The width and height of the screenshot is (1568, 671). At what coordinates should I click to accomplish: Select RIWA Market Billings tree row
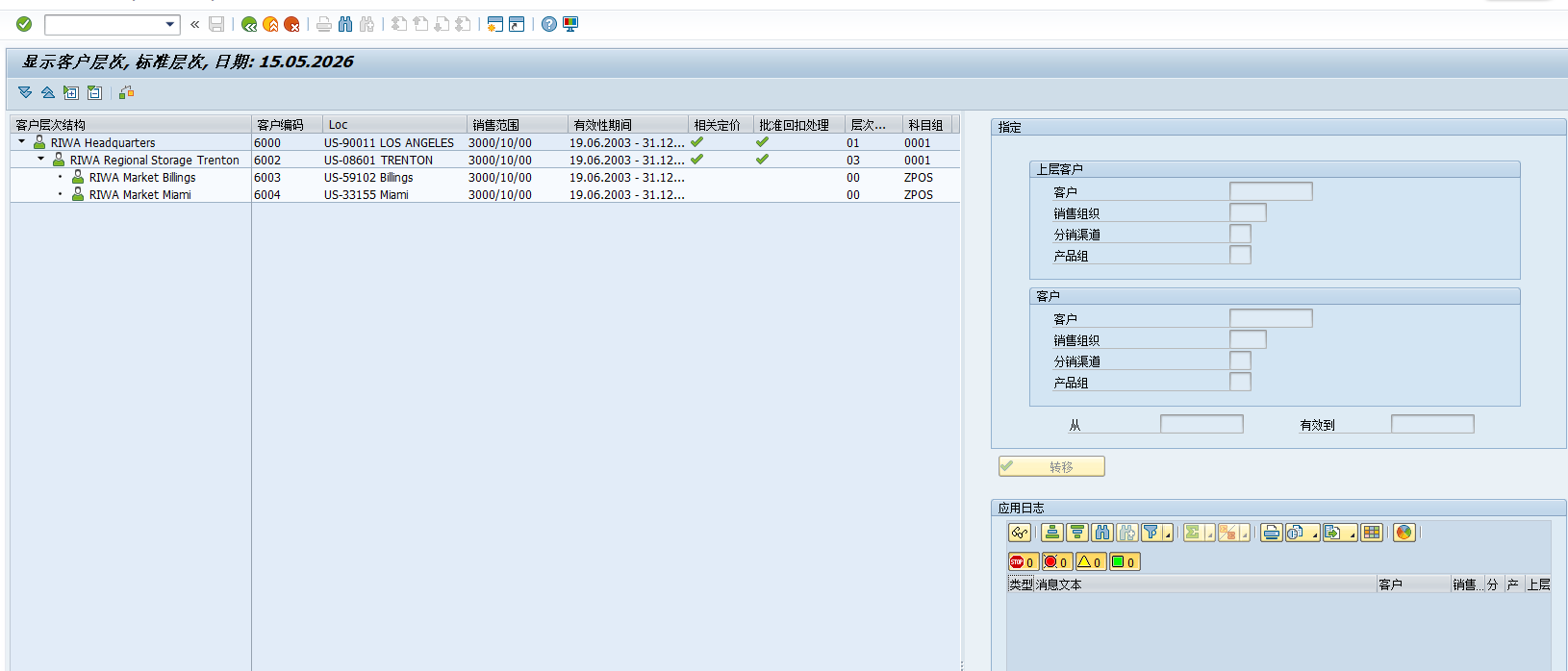pyautogui.click(x=142, y=177)
